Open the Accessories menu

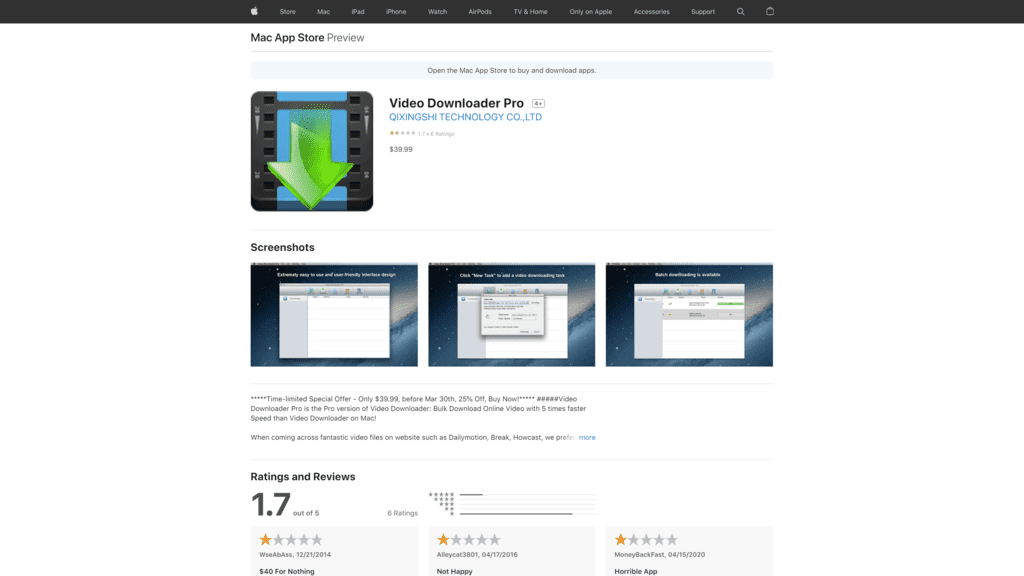point(652,12)
